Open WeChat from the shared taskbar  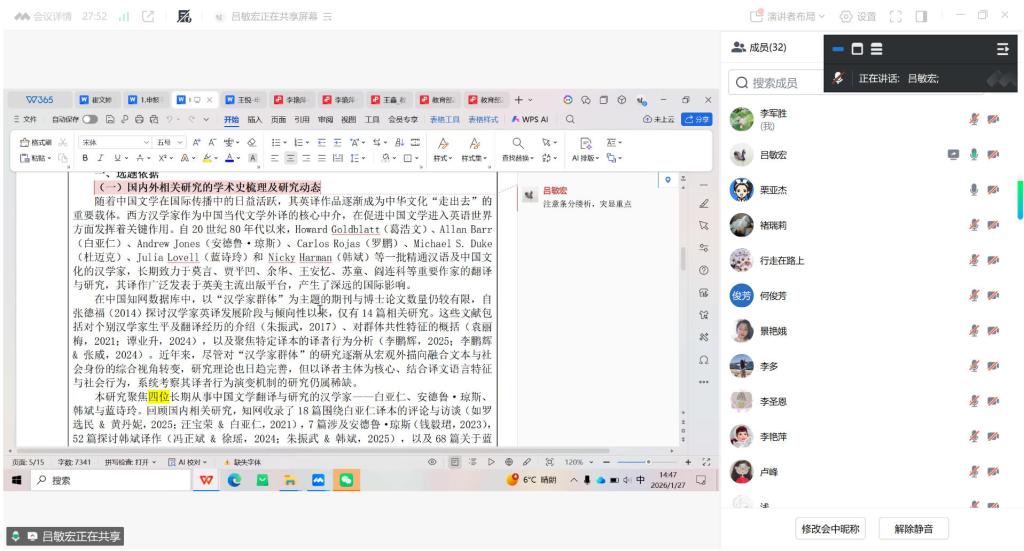coord(345,481)
